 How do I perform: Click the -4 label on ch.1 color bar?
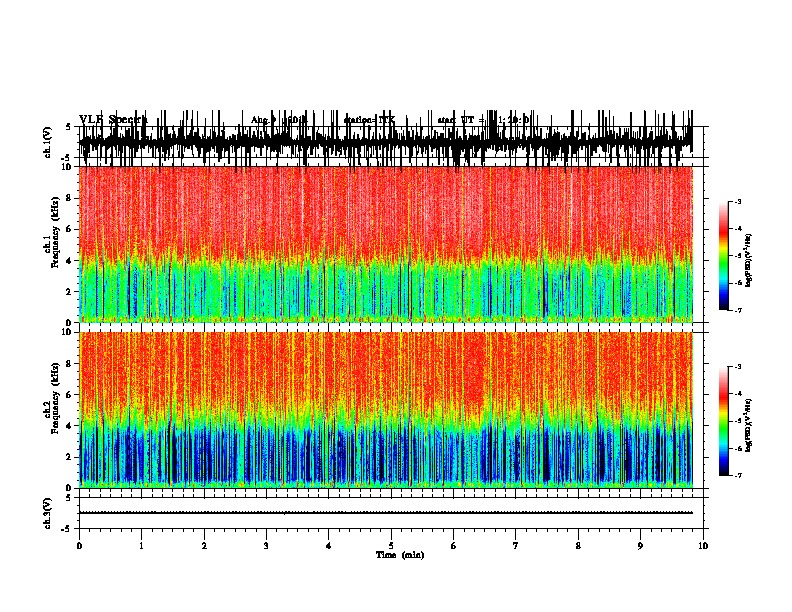point(737,229)
